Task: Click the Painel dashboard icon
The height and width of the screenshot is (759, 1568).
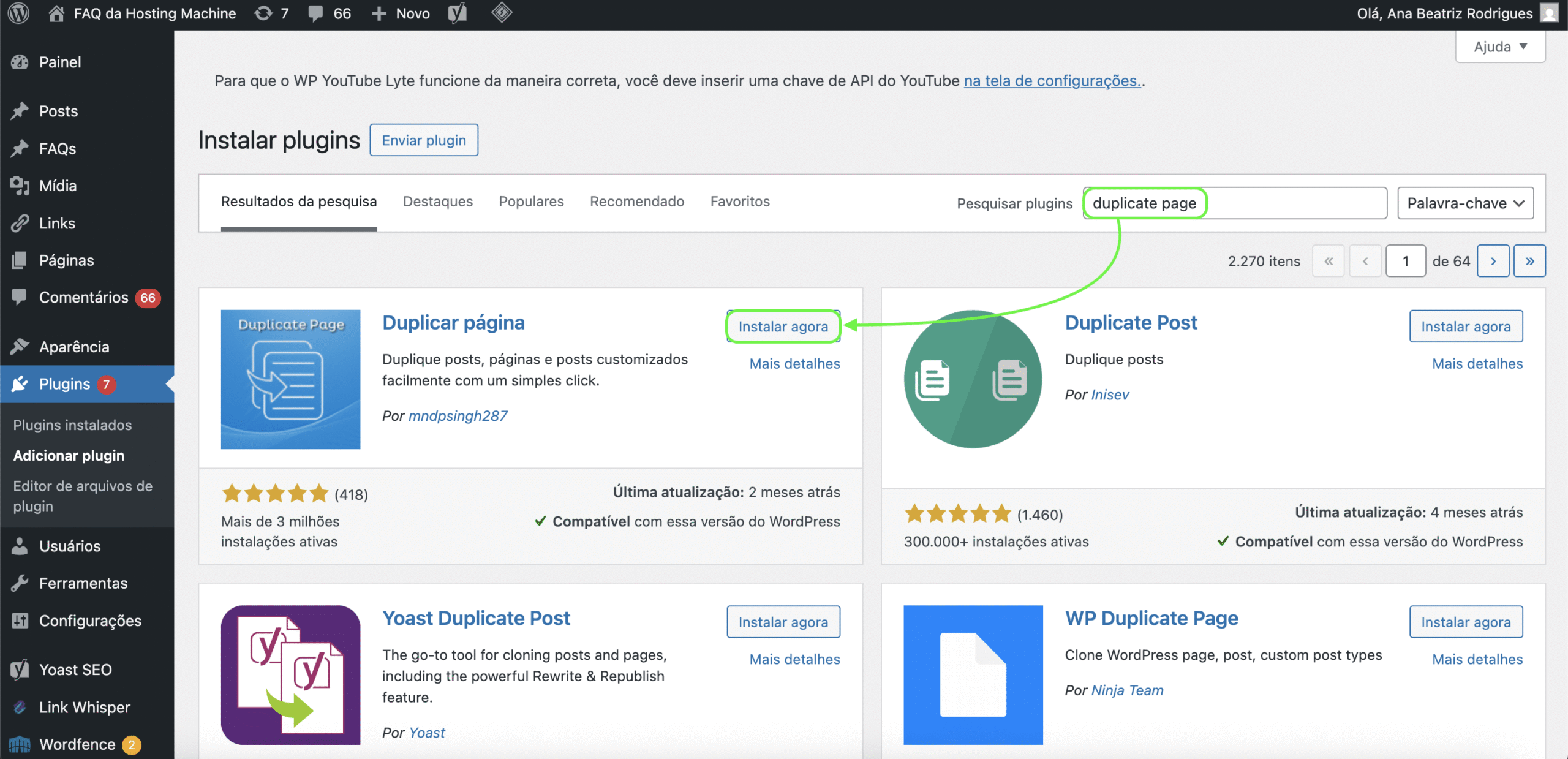Action: coord(20,62)
